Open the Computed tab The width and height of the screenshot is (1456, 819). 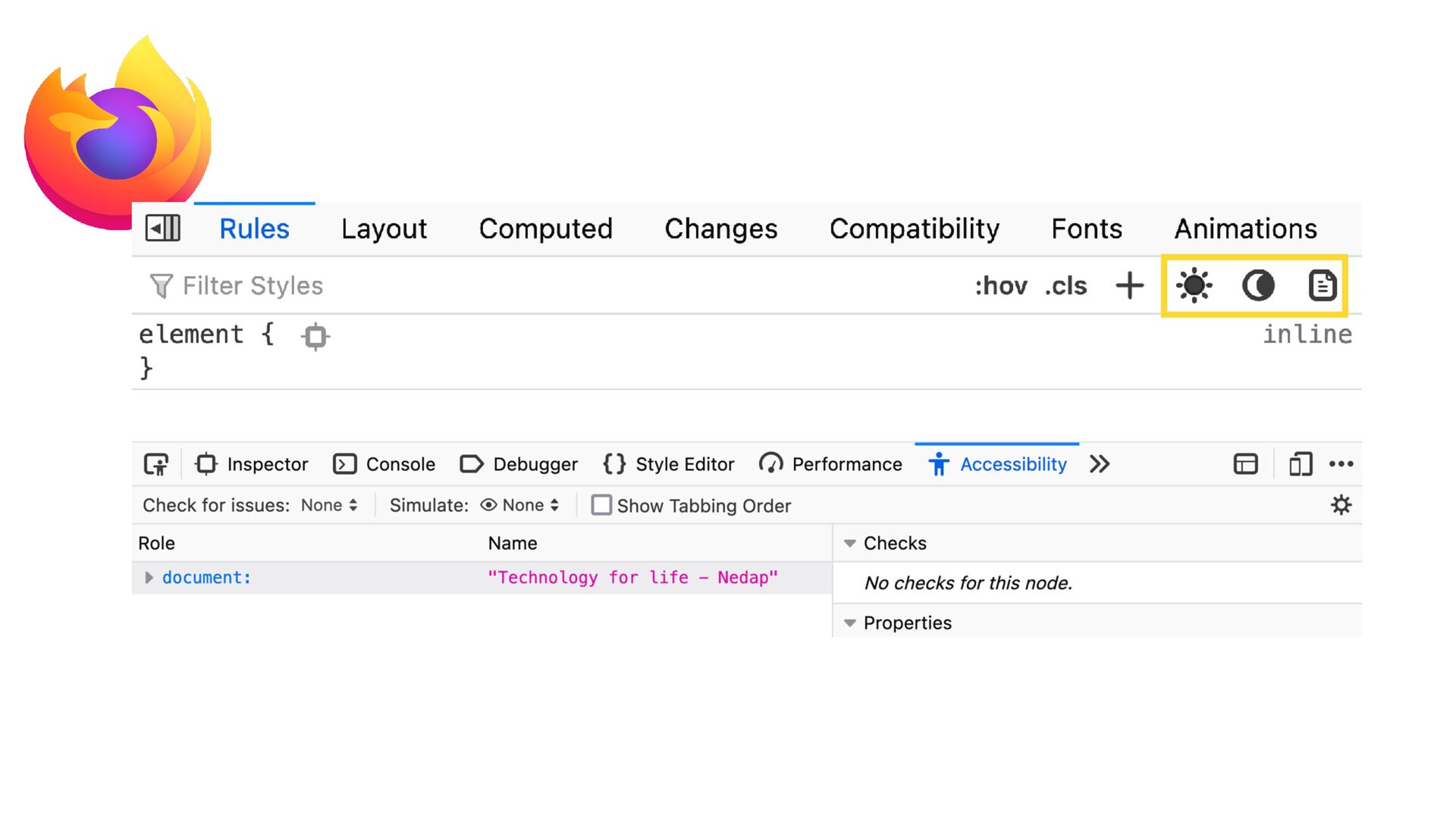point(545,229)
